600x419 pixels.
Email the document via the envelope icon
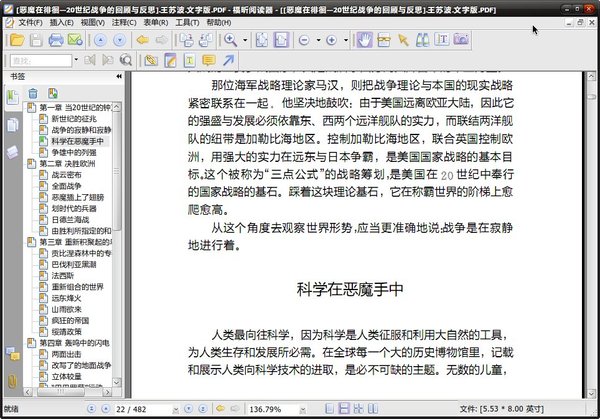pyautogui.click(x=75, y=40)
